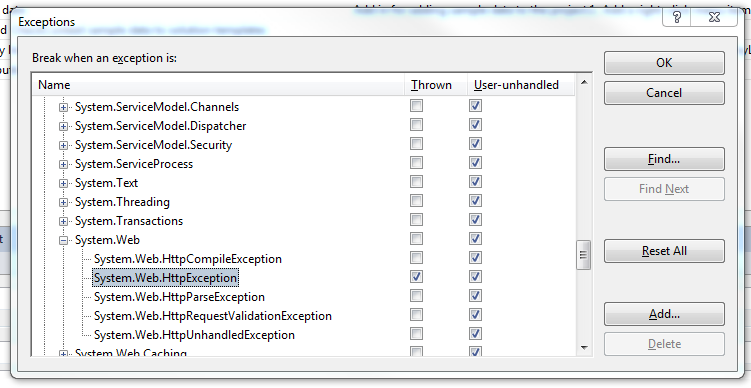This screenshot has height=388, width=751.
Task: Select the System.Web tree node
Action: point(107,240)
